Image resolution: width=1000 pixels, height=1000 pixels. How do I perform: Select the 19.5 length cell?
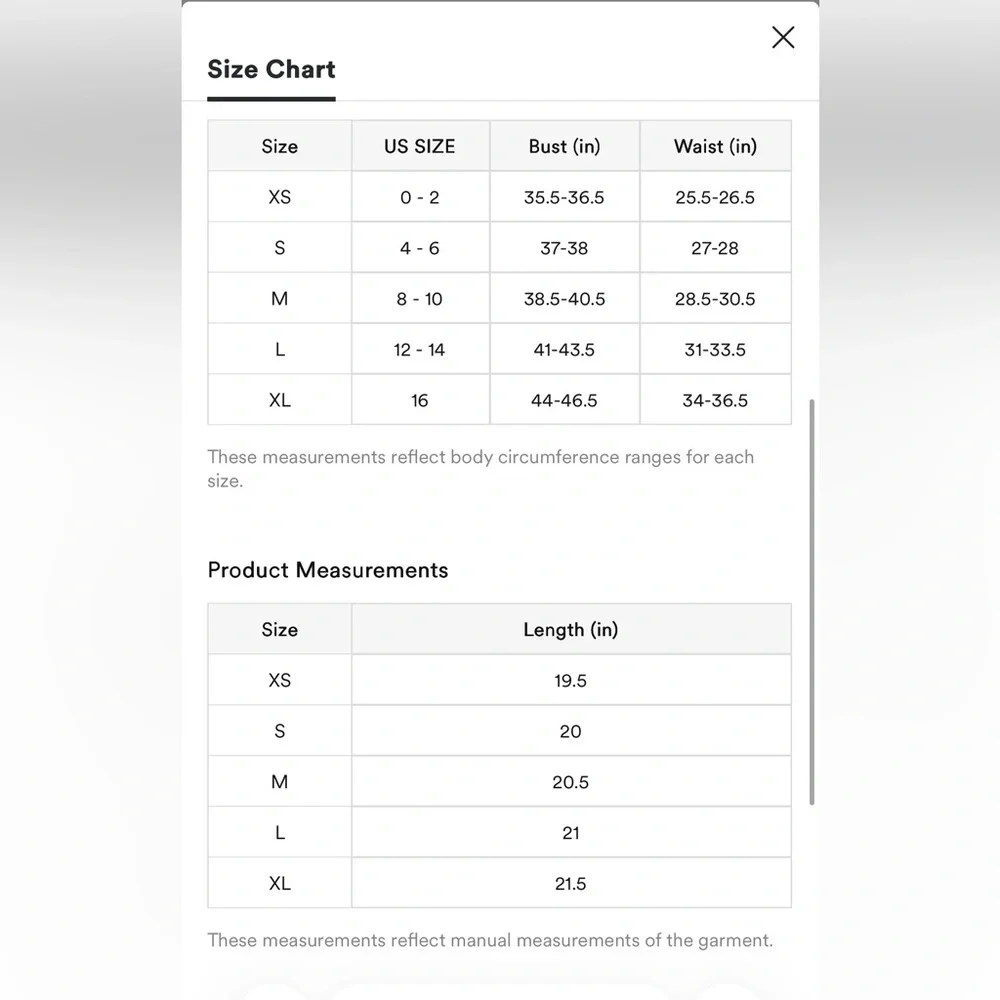(x=570, y=681)
